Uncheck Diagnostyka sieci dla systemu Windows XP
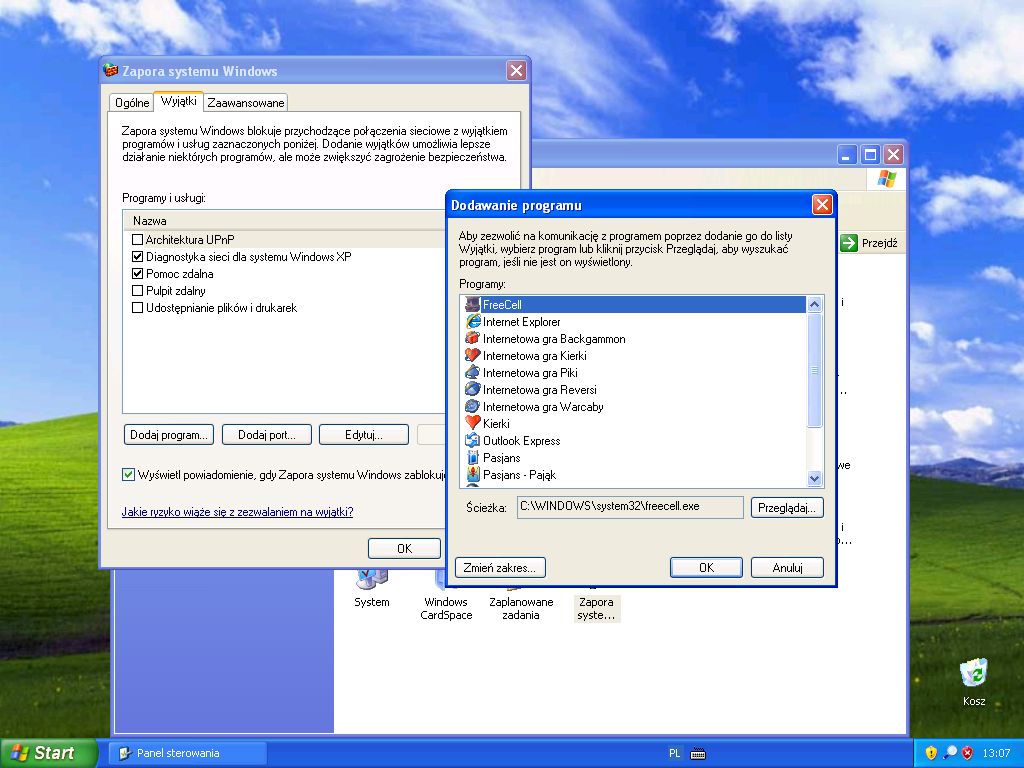The height and width of the screenshot is (768, 1024). click(137, 256)
